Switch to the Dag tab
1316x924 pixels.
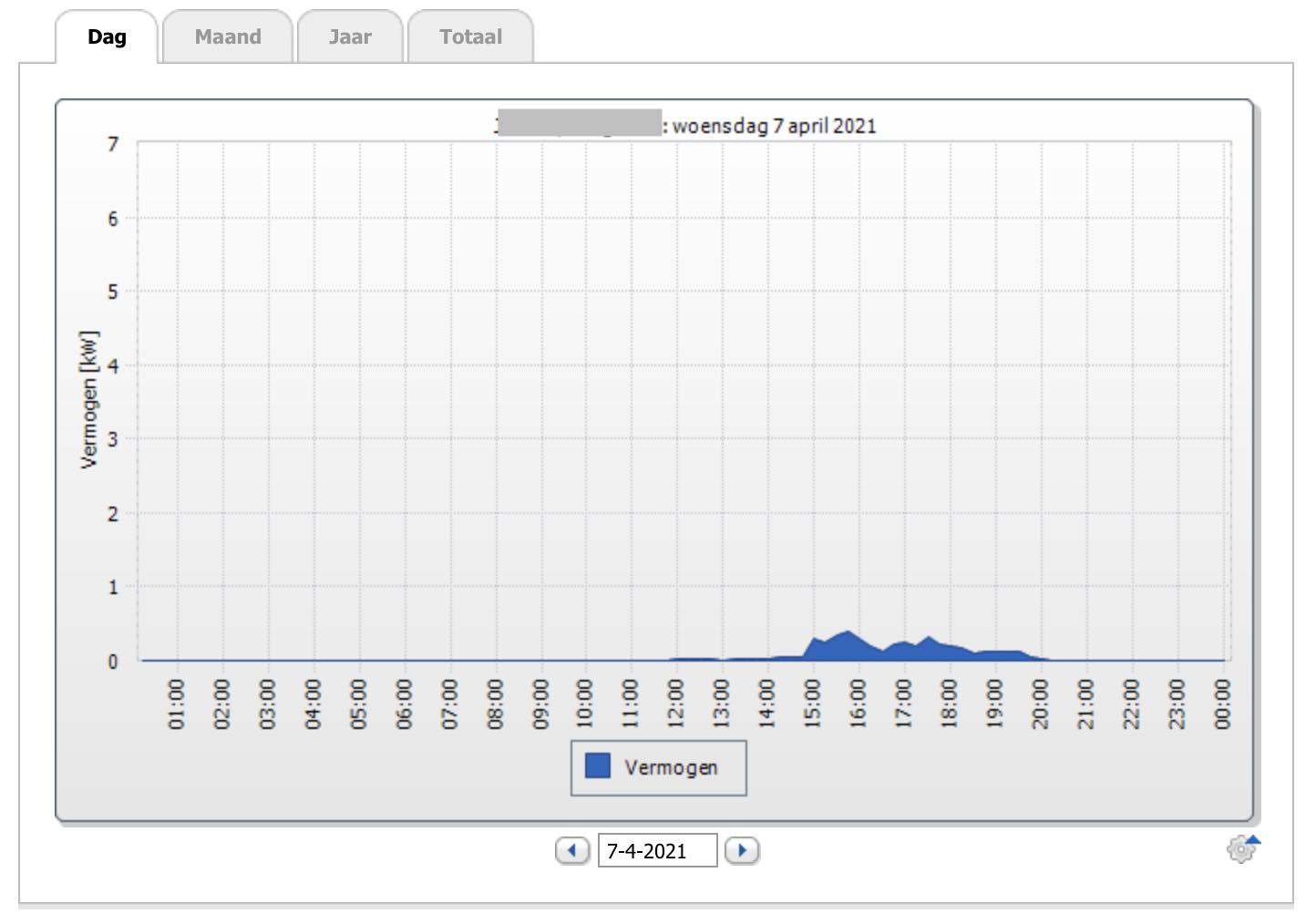107,37
